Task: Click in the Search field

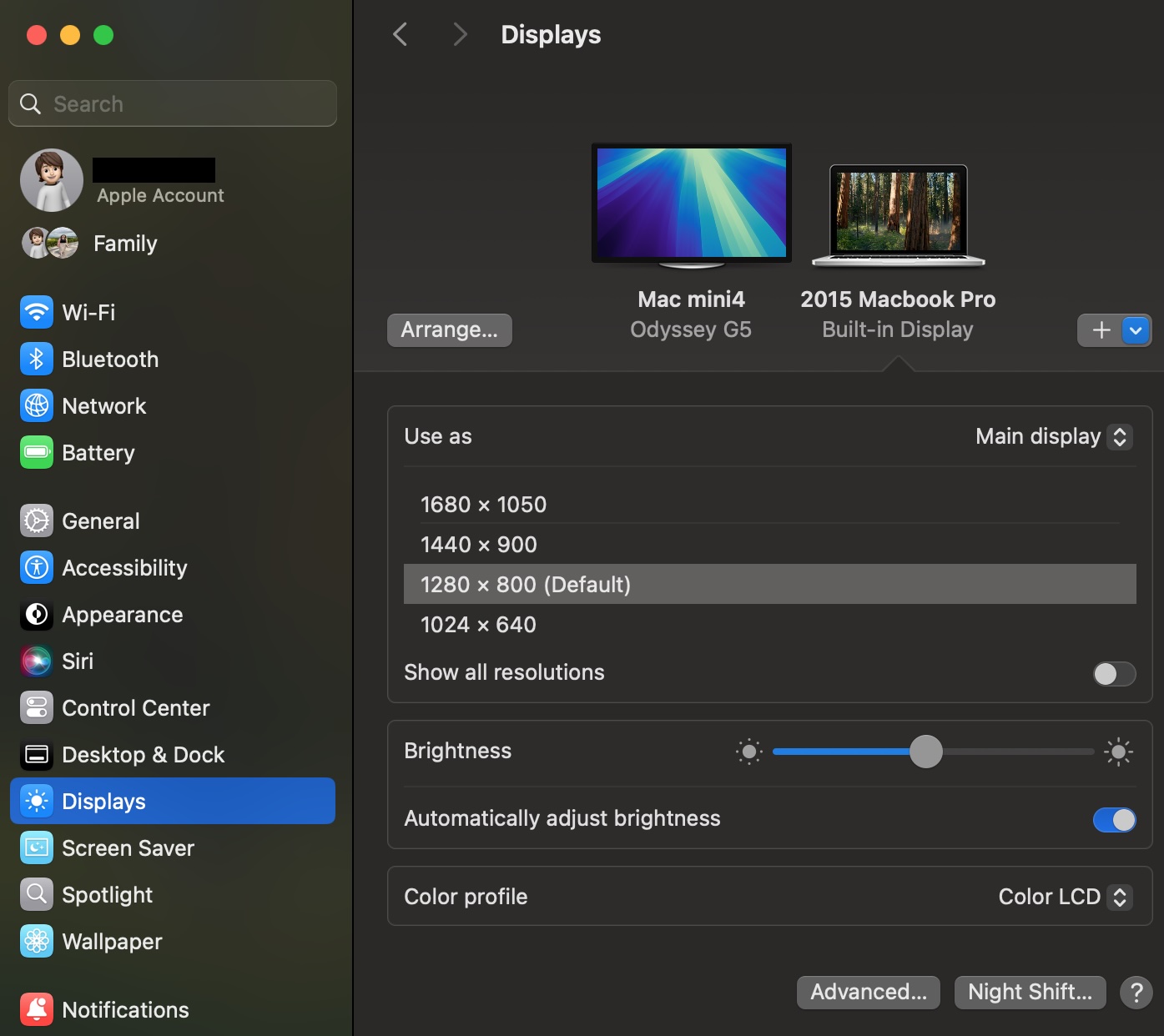Action: click(173, 103)
